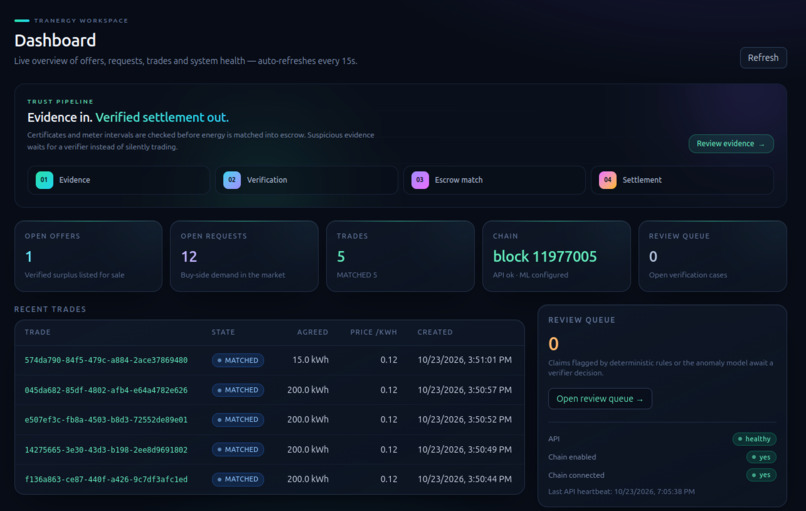Click the 02 Verification step badge
The image size is (806, 511).
click(232, 180)
